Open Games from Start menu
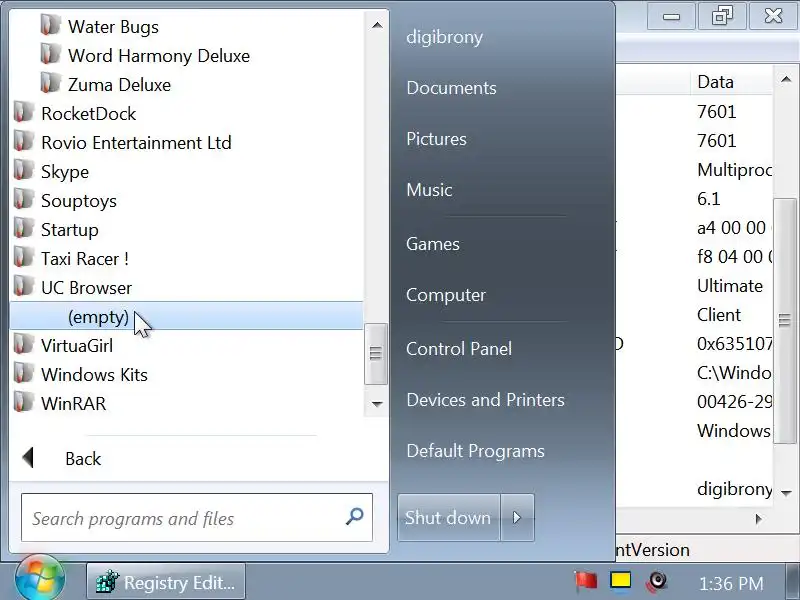This screenshot has height=600, width=800. click(433, 244)
